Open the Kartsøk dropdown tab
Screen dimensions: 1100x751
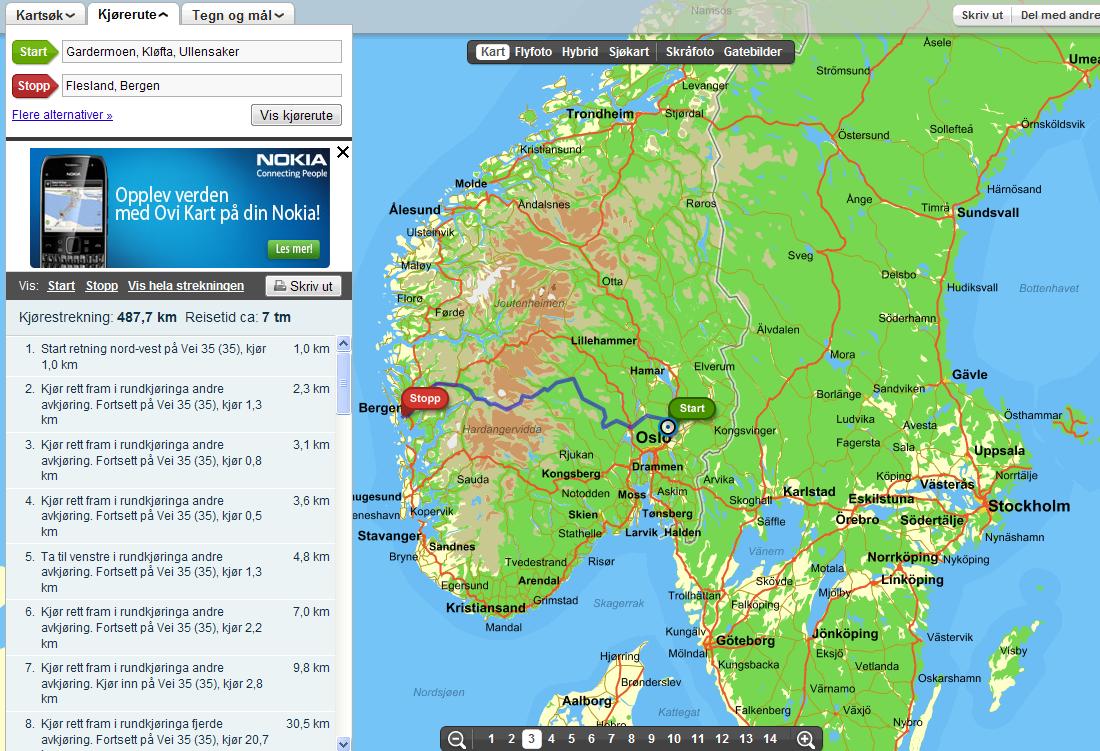[46, 15]
